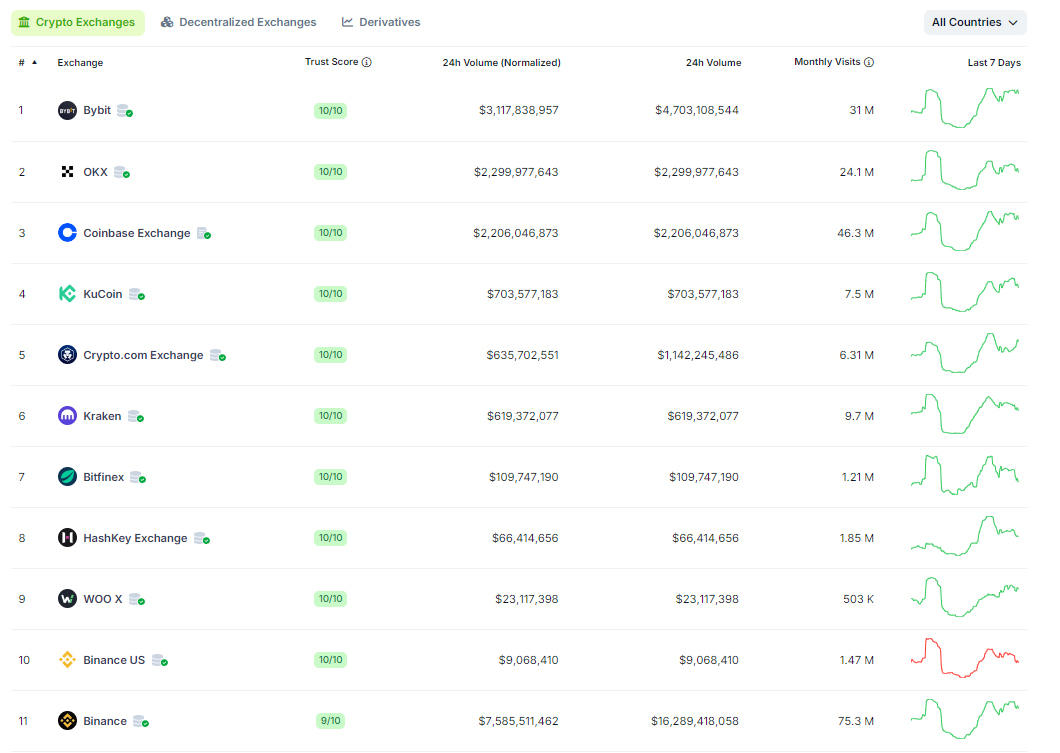This screenshot has height=753, width=1060.
Task: Click the Monthly Visits info icon
Action: pos(869,62)
